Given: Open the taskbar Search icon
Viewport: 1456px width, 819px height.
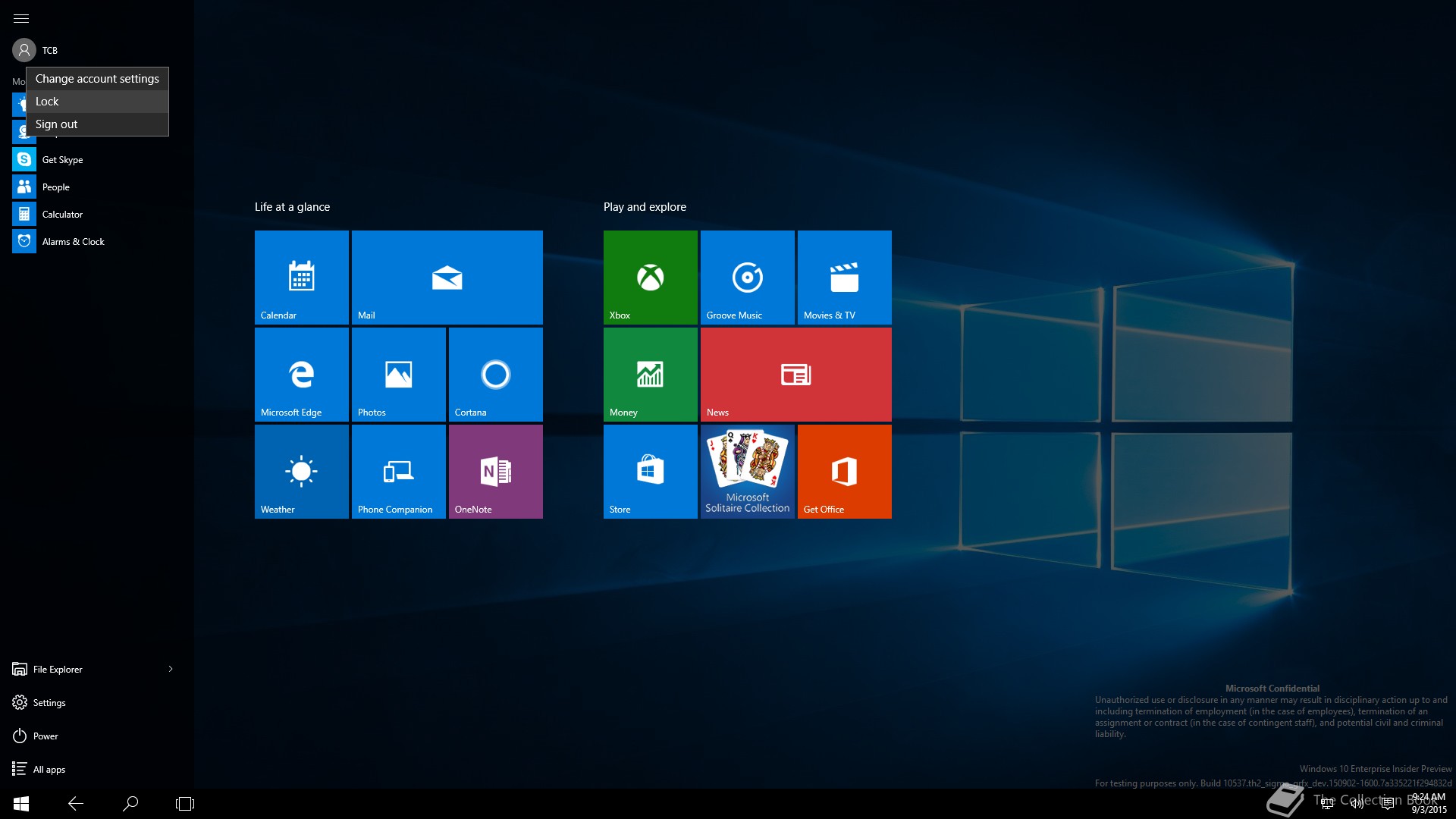Looking at the screenshot, I should (x=130, y=804).
